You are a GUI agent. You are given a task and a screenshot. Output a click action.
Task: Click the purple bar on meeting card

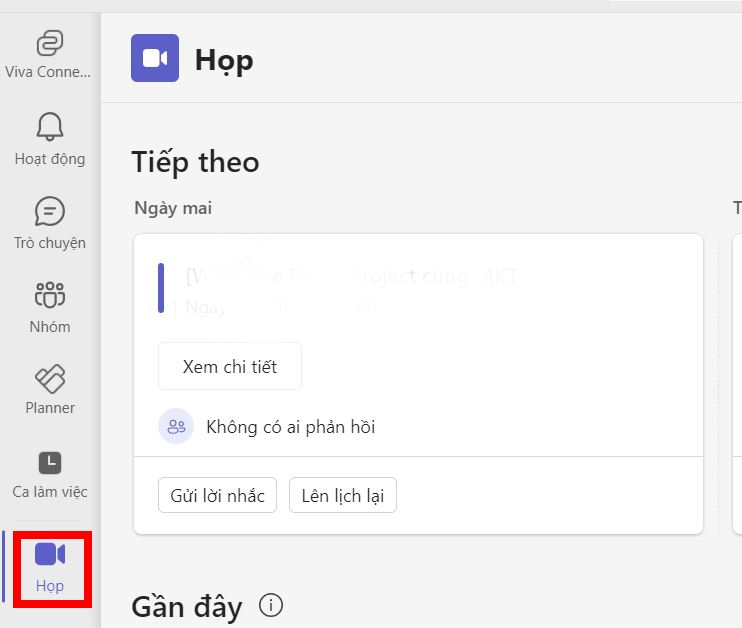161,288
